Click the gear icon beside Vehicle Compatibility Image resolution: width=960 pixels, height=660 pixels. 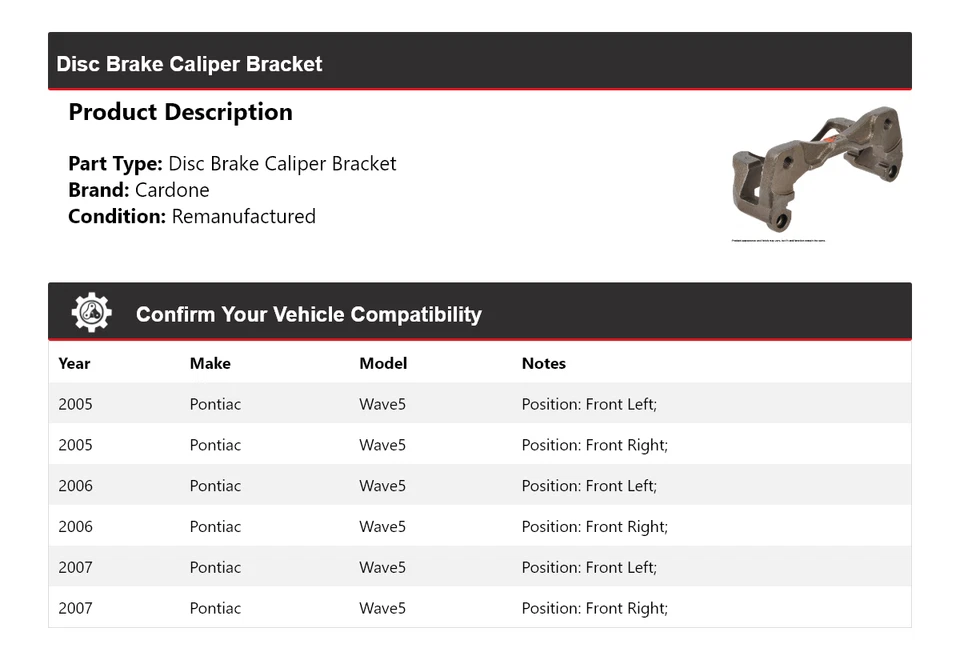pyautogui.click(x=91, y=313)
